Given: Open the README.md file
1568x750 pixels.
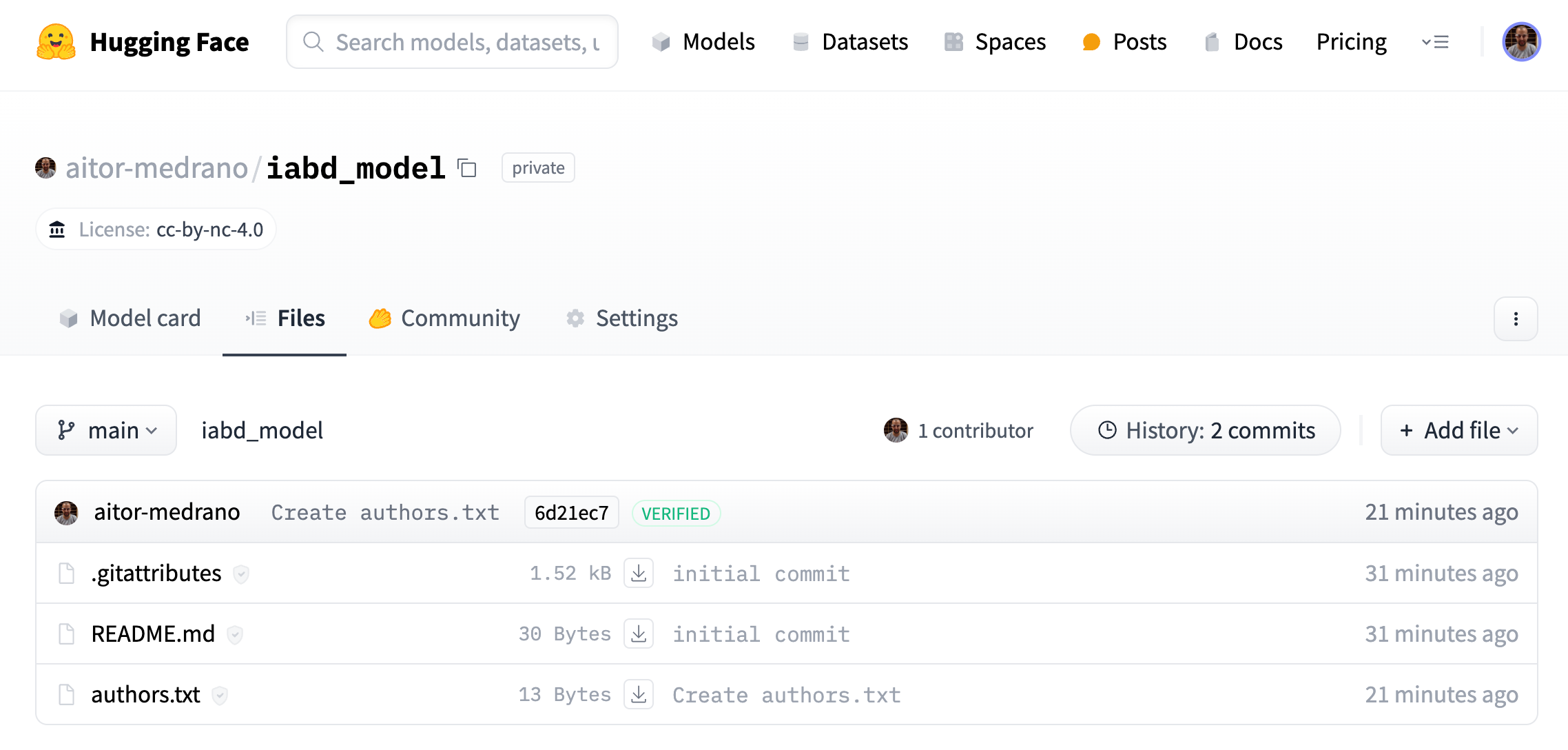Looking at the screenshot, I should click(x=153, y=634).
